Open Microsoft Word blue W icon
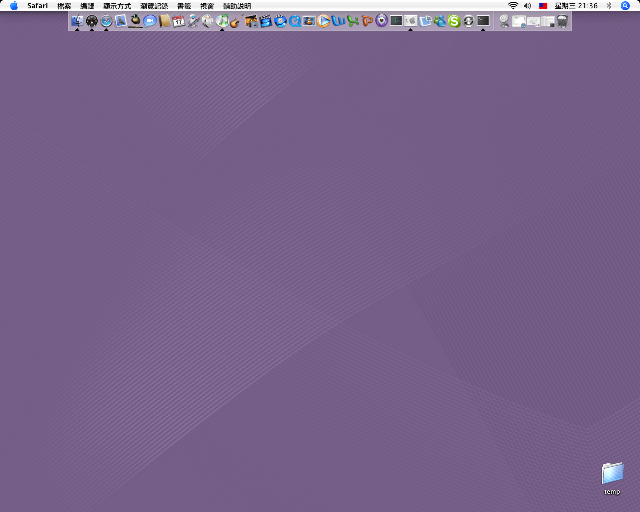Screen dimensions: 640x512 click(x=338, y=21)
